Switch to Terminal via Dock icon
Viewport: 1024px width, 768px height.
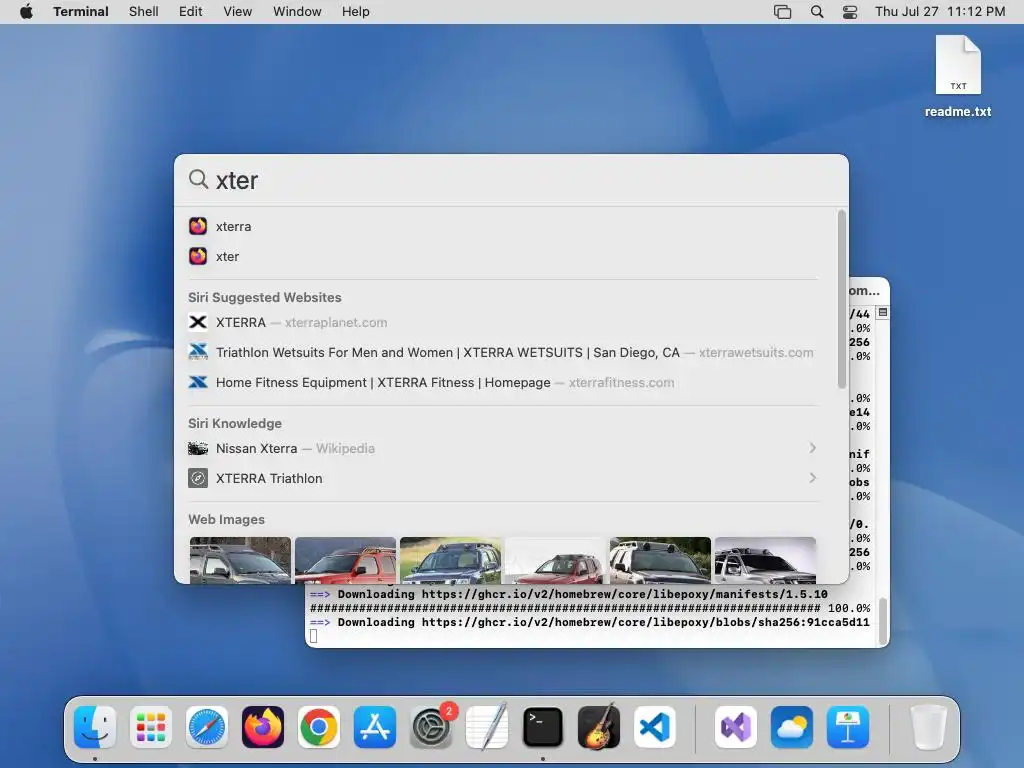(x=543, y=727)
